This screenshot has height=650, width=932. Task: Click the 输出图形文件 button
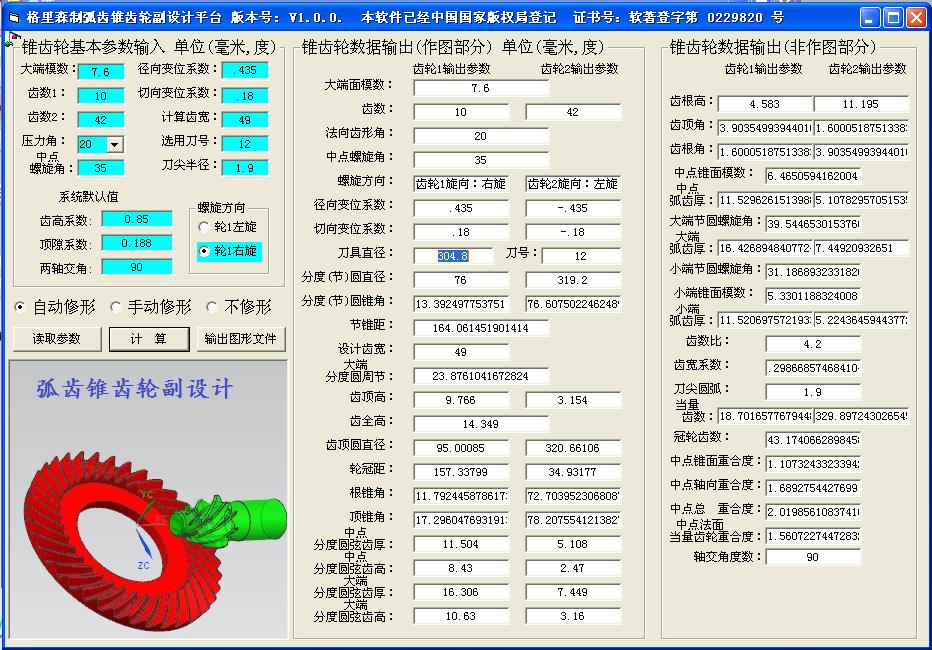(241, 339)
